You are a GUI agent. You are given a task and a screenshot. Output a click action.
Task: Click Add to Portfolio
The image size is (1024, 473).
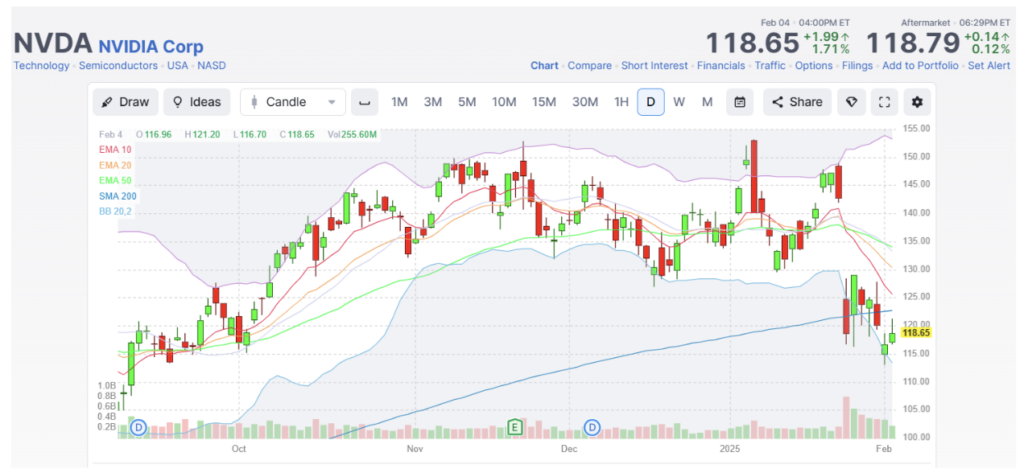point(920,65)
